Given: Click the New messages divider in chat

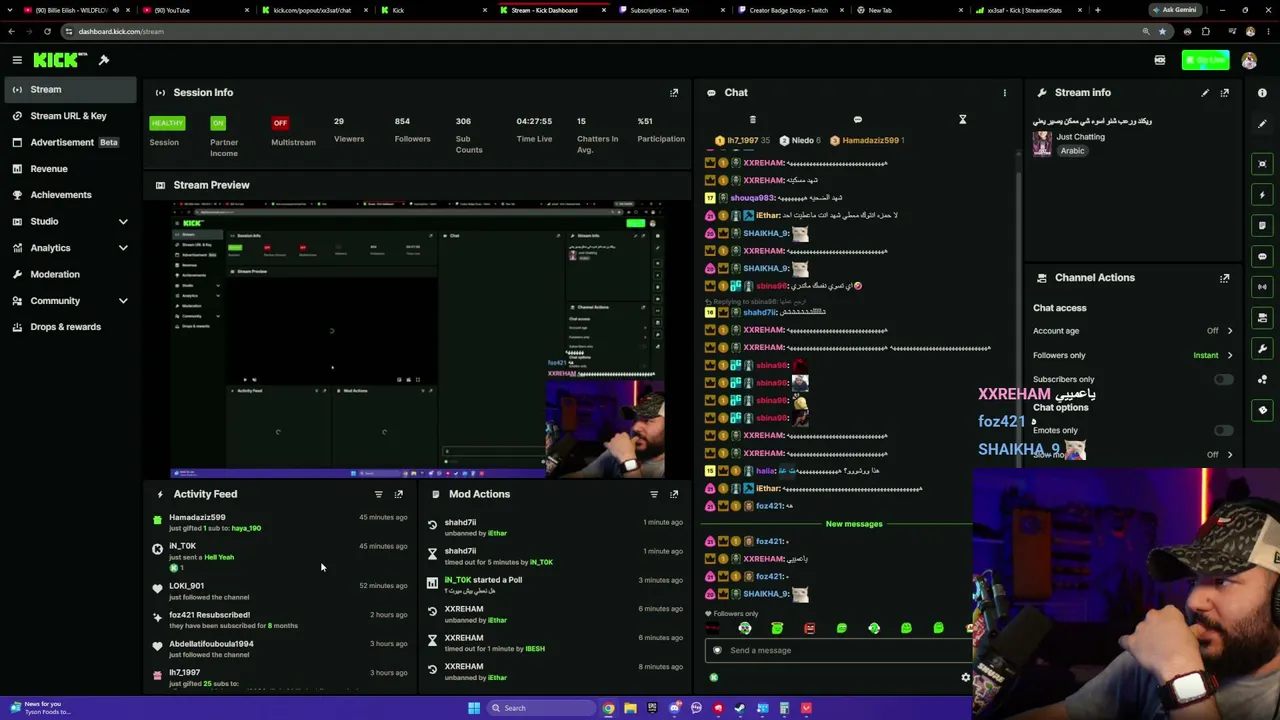Looking at the screenshot, I should [854, 524].
